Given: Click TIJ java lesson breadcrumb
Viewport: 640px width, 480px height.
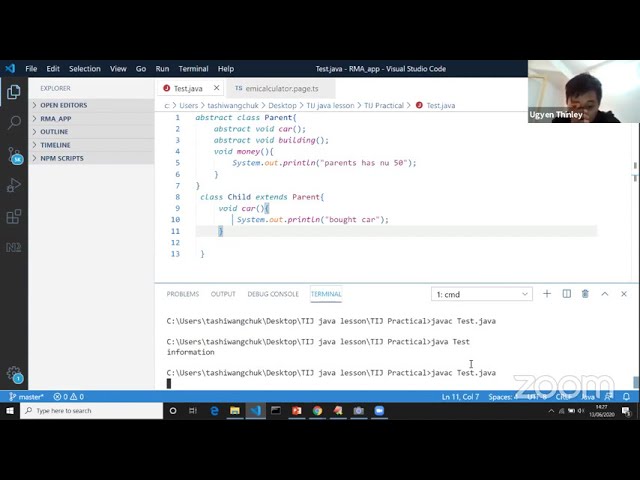Looking at the screenshot, I should coord(331,105).
